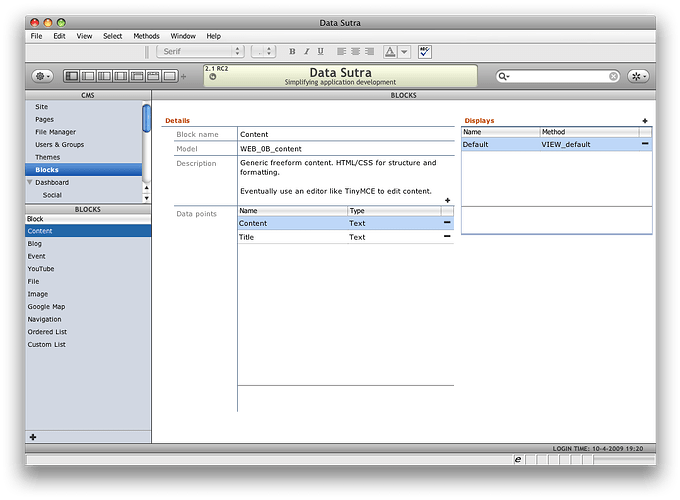
Task: Click the clock icon under 2.1 RC2
Action: [x=212, y=77]
